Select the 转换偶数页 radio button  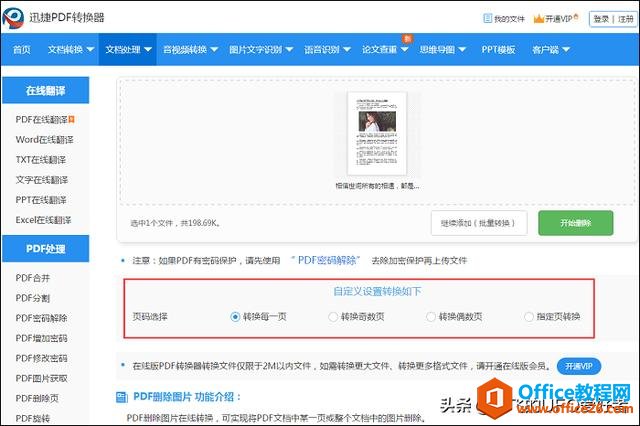click(x=431, y=317)
